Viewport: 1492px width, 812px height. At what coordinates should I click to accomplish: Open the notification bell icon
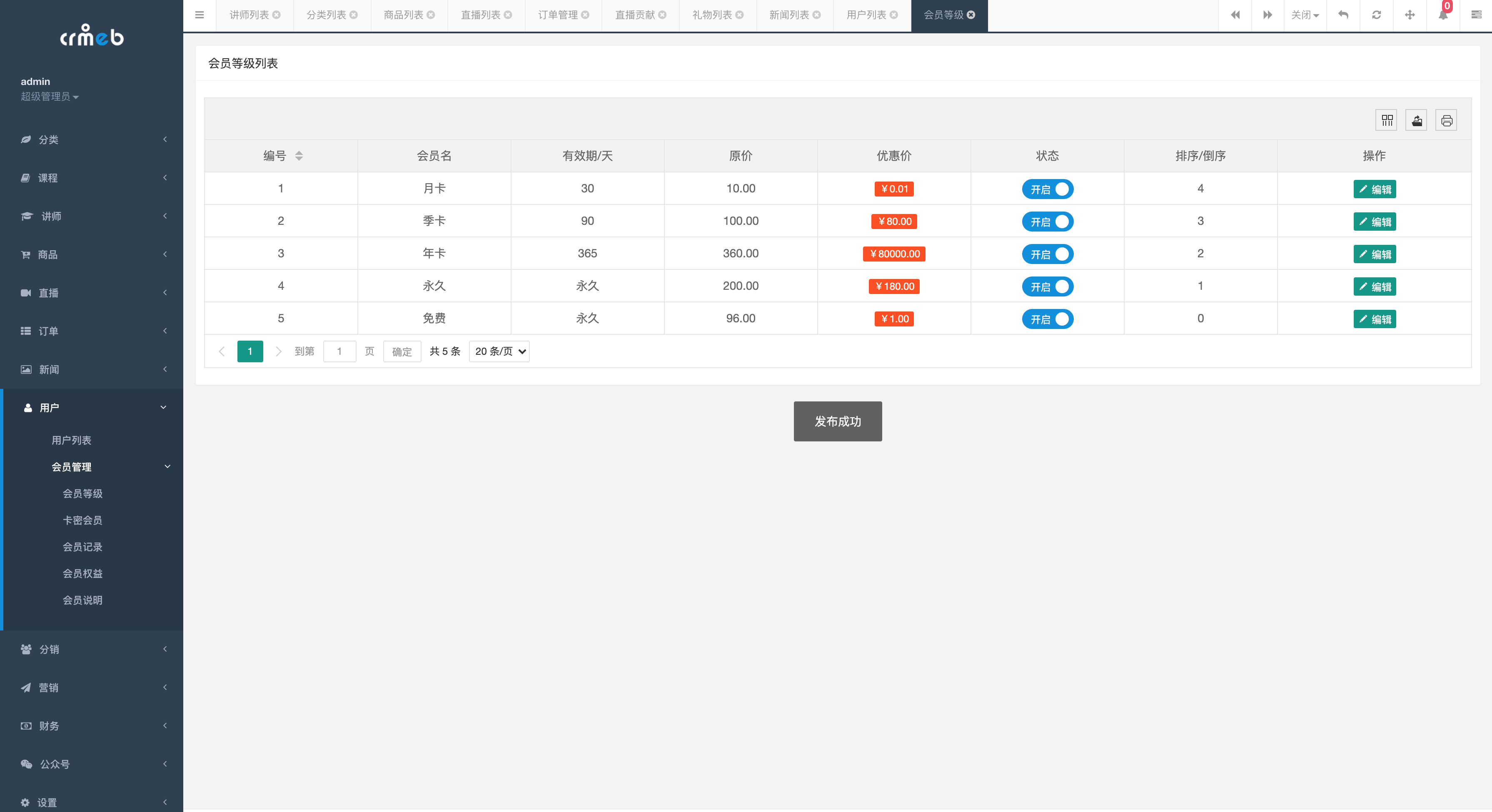pyautogui.click(x=1443, y=15)
